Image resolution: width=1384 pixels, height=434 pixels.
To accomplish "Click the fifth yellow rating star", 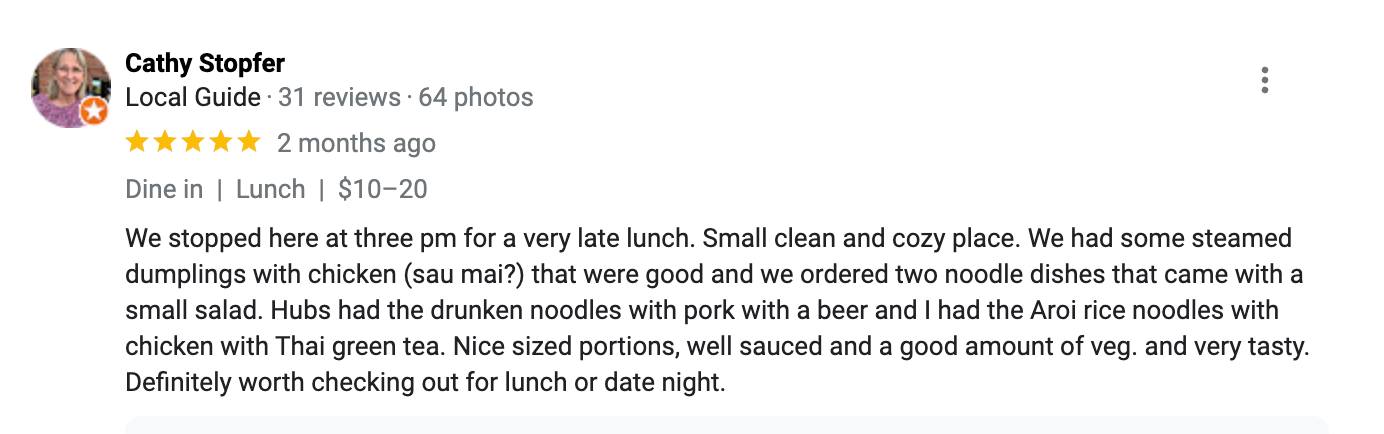I will [x=249, y=142].
